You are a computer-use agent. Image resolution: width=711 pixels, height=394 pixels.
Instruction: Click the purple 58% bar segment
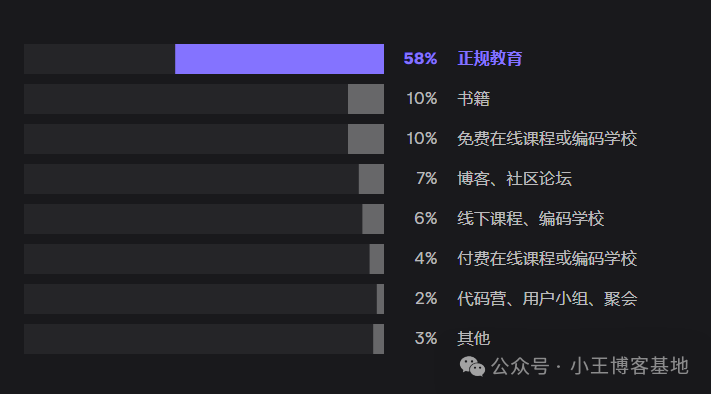point(279,59)
